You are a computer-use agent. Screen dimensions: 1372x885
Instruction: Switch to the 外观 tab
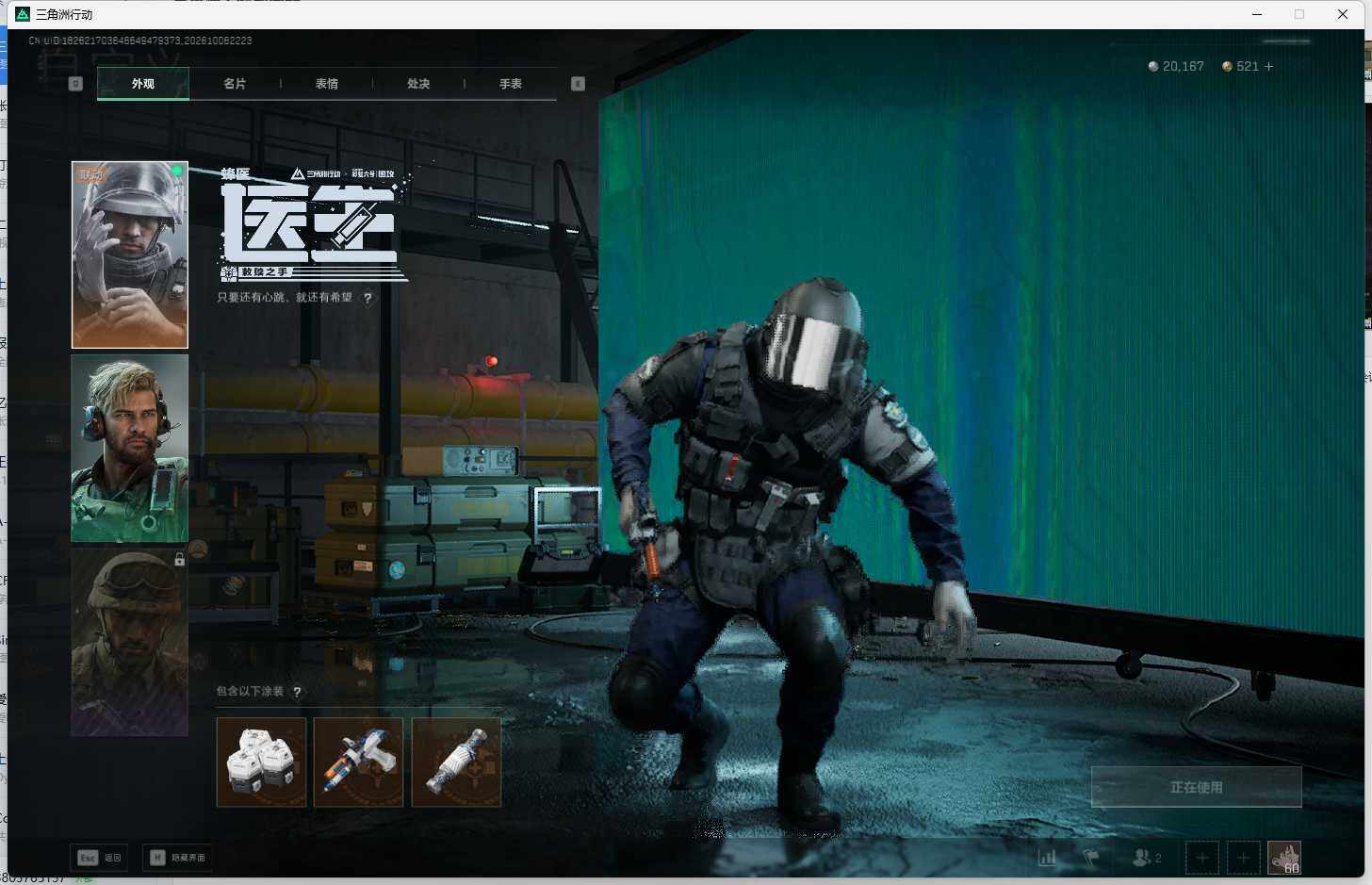[143, 84]
